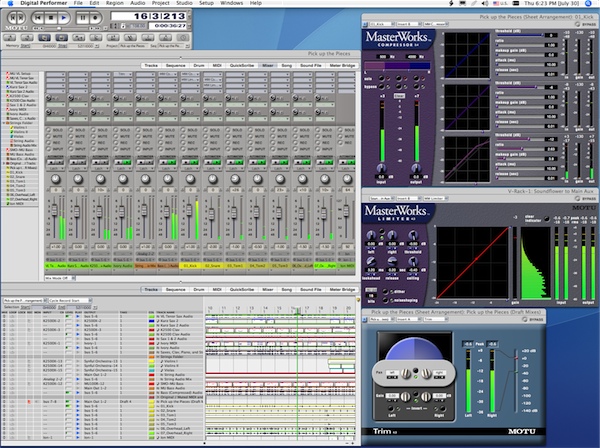Click measure 18 on the Tracks window time ruler
600x448 pixels.
[321, 308]
